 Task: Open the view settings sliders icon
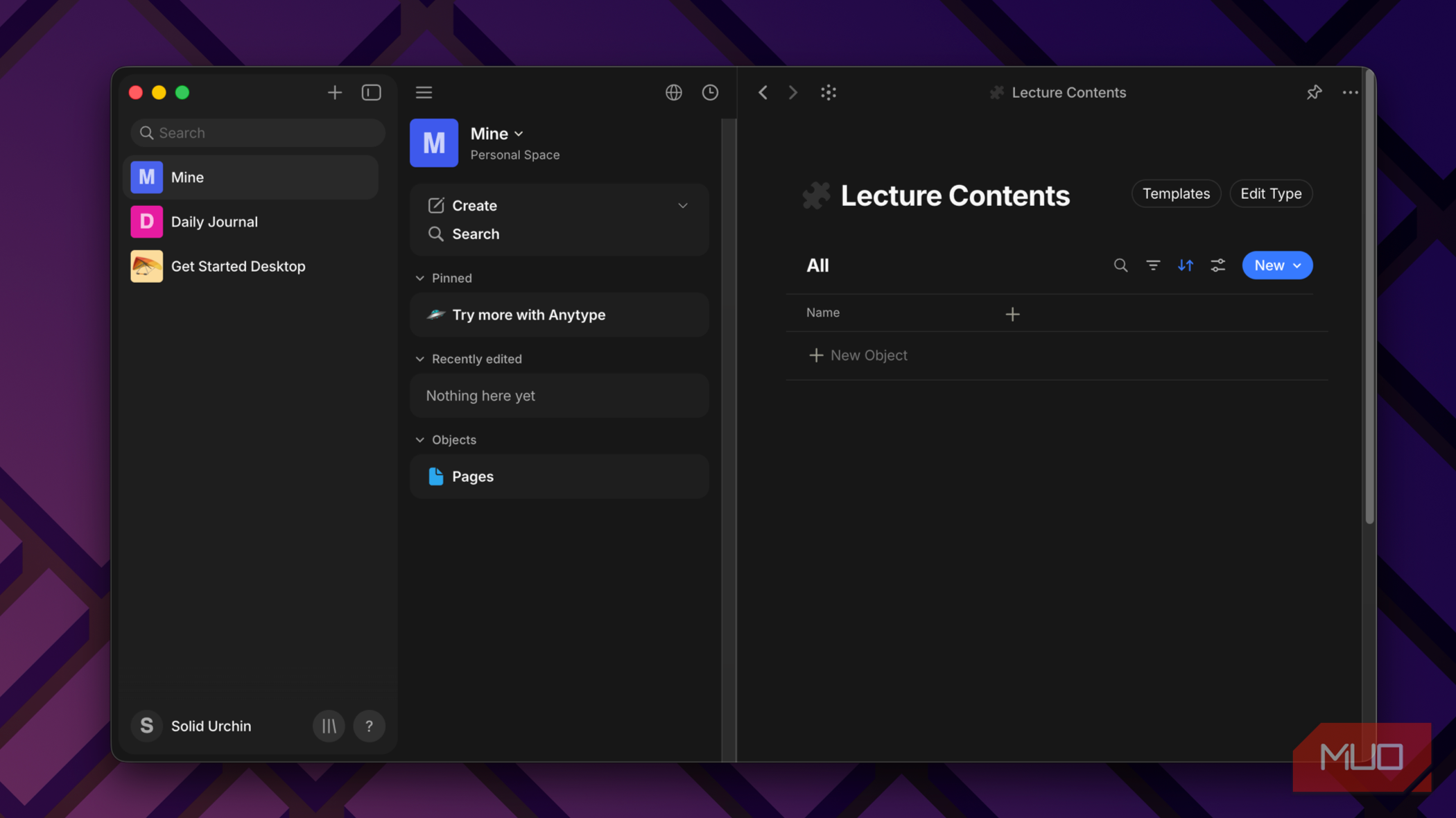click(x=1218, y=266)
